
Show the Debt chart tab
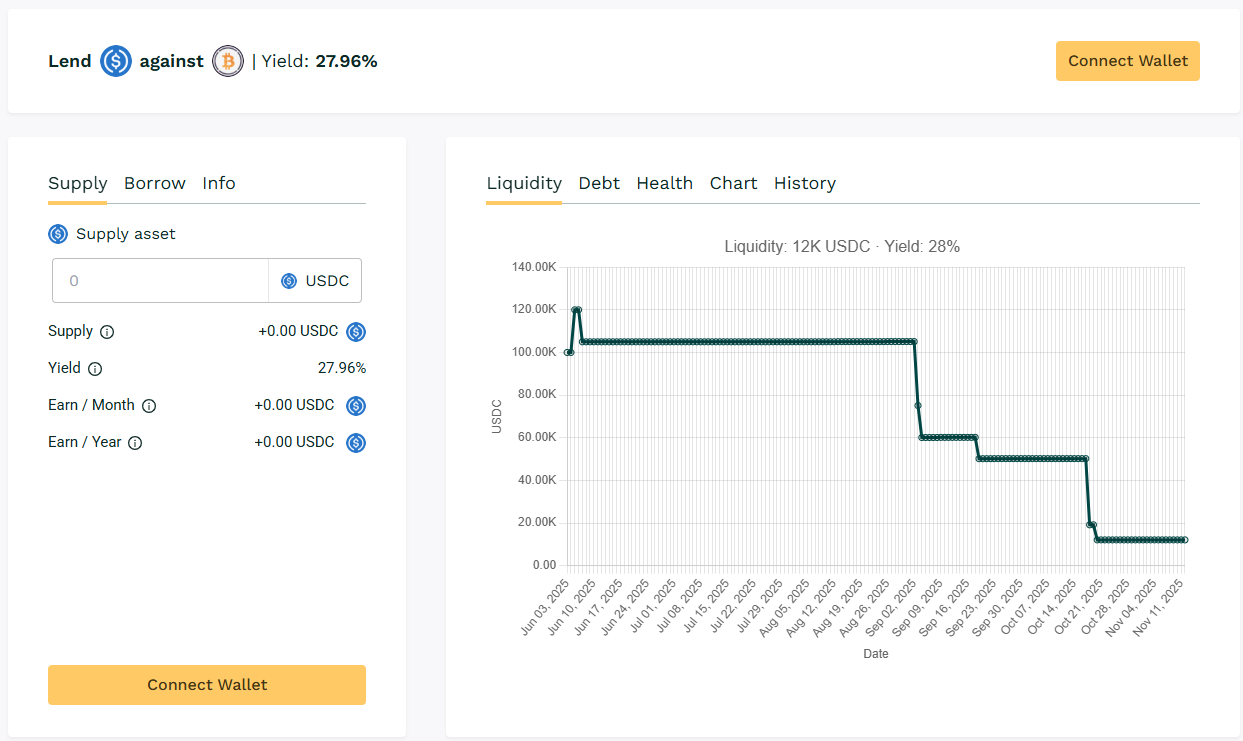coord(599,183)
